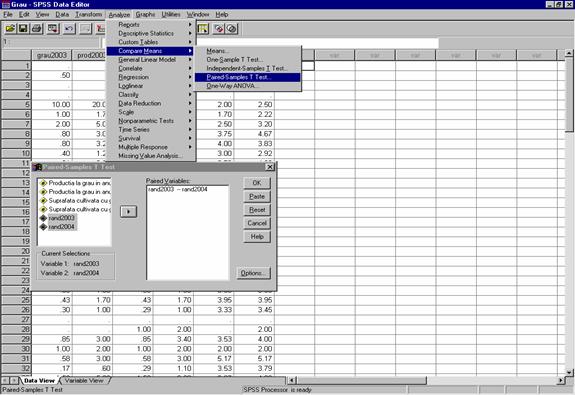Click OK in Paired-Samples T Test dialog
Image resolution: width=575 pixels, height=395 pixels.
pyautogui.click(x=257, y=183)
